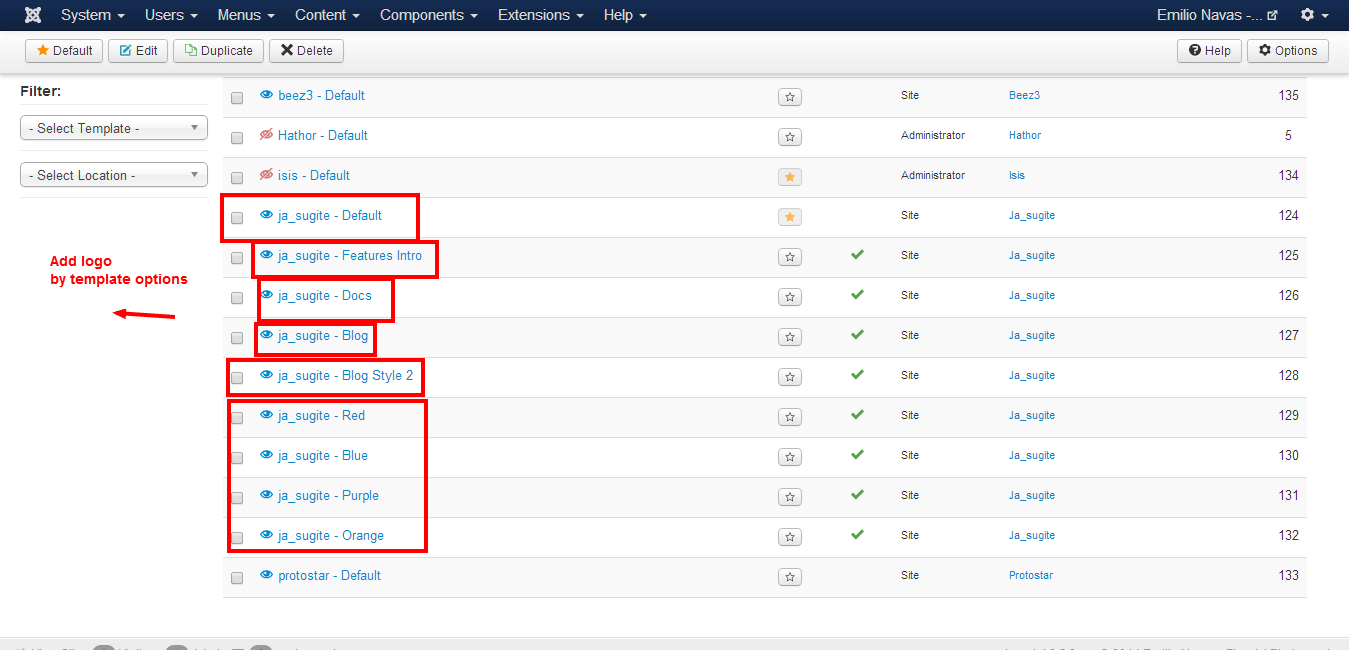Open the Protostar template link
The width and height of the screenshot is (1349, 650).
point(1031,575)
